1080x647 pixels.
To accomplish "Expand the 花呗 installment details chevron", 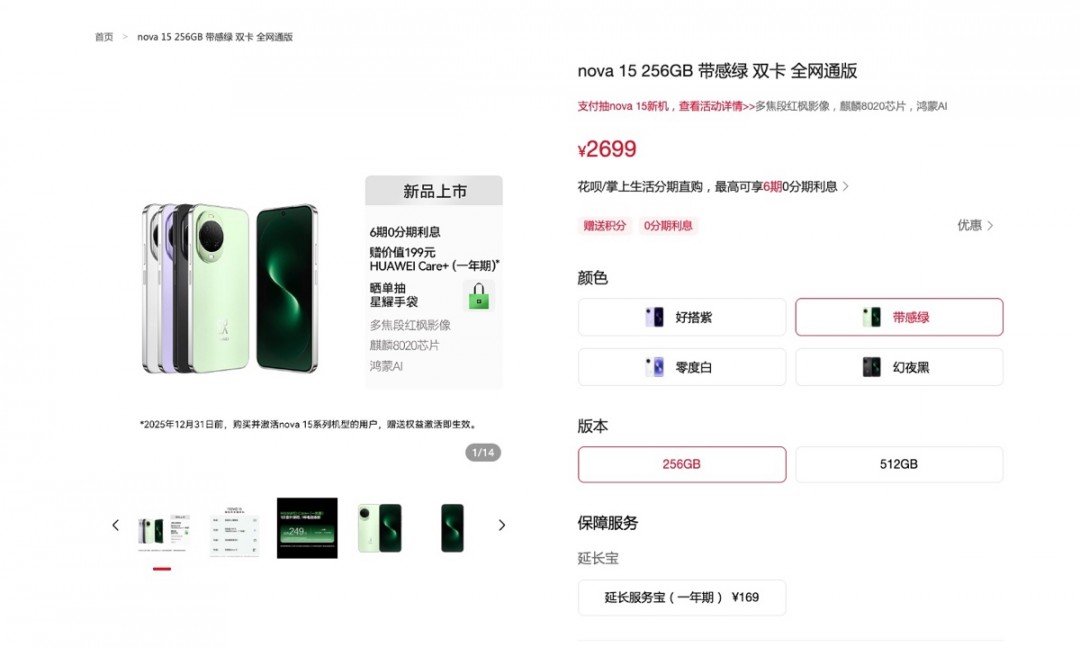I will pyautogui.click(x=846, y=187).
